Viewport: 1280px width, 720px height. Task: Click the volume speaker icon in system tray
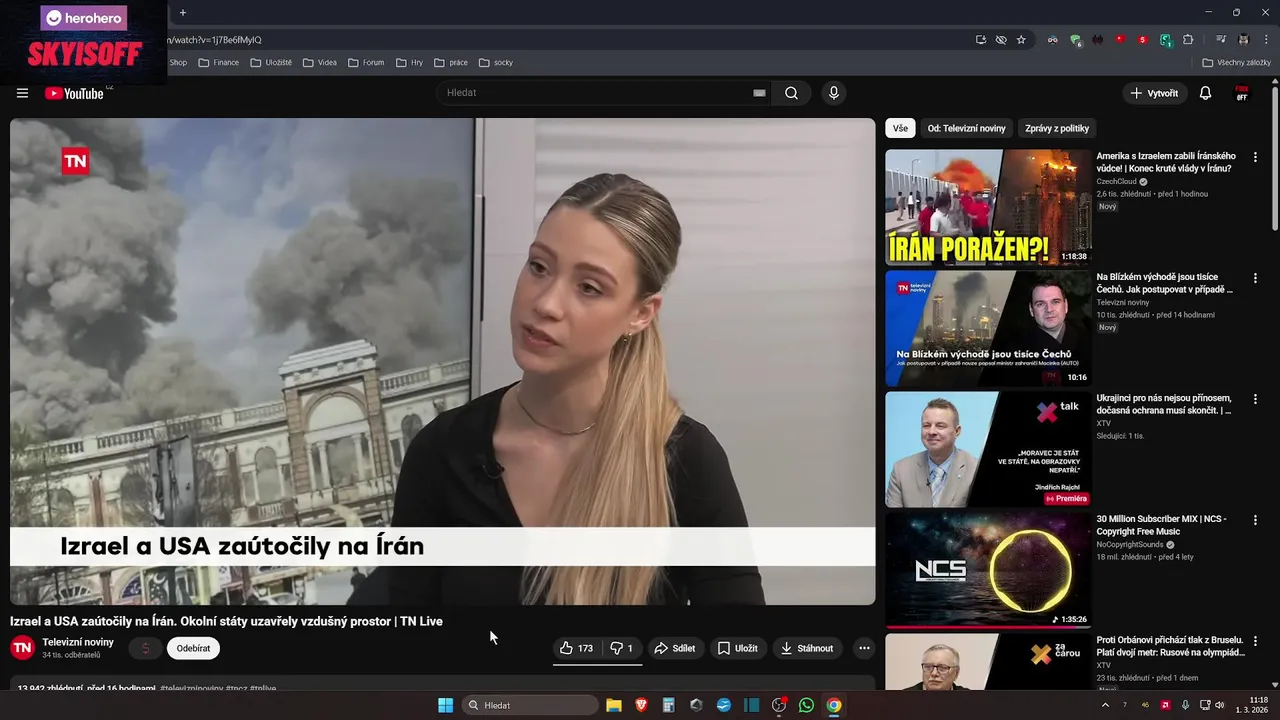[x=1219, y=705]
